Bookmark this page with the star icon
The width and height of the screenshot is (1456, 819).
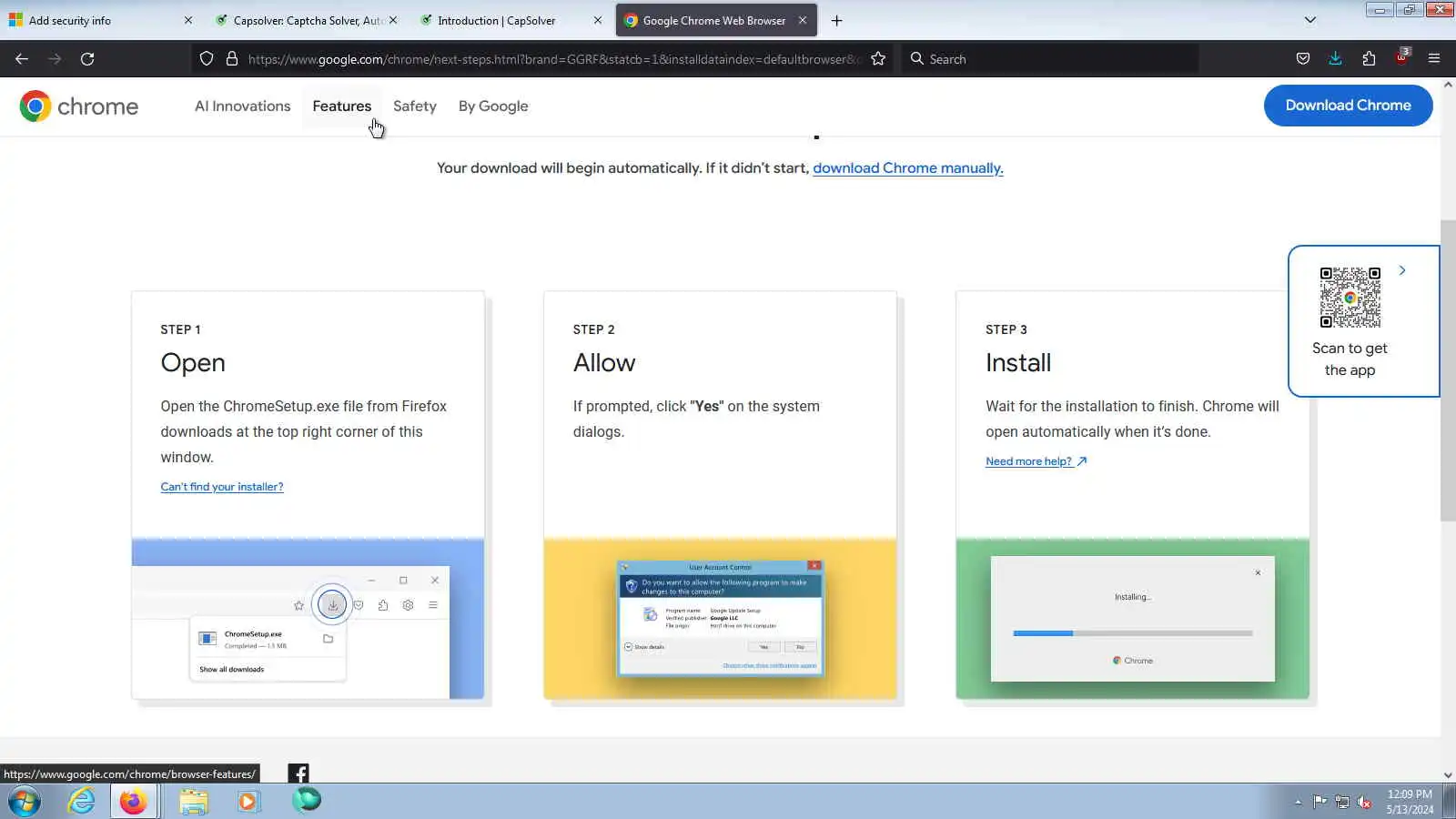[x=878, y=59]
